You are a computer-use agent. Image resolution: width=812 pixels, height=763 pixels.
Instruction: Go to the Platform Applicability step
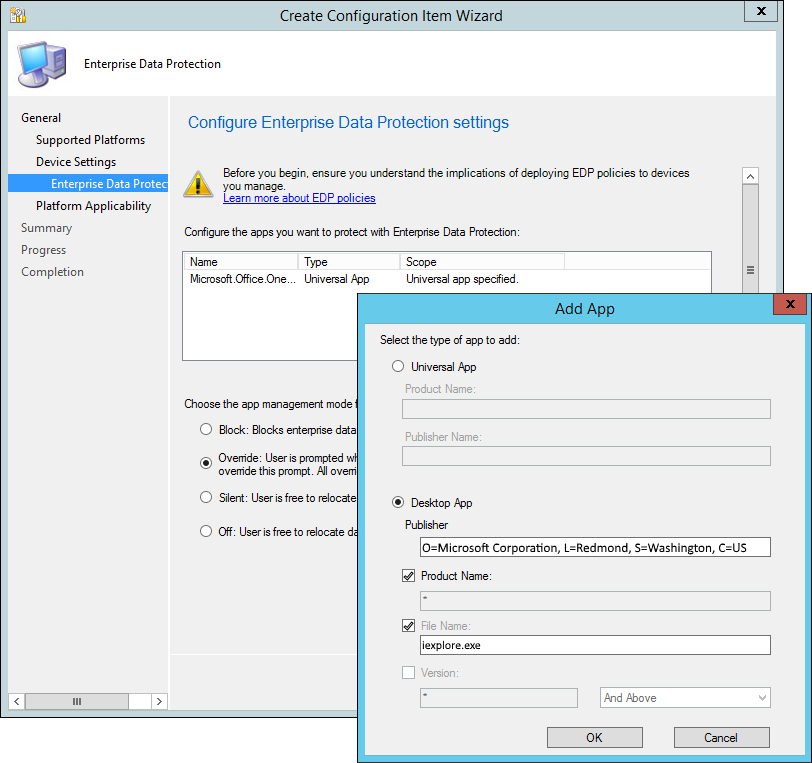[x=93, y=206]
